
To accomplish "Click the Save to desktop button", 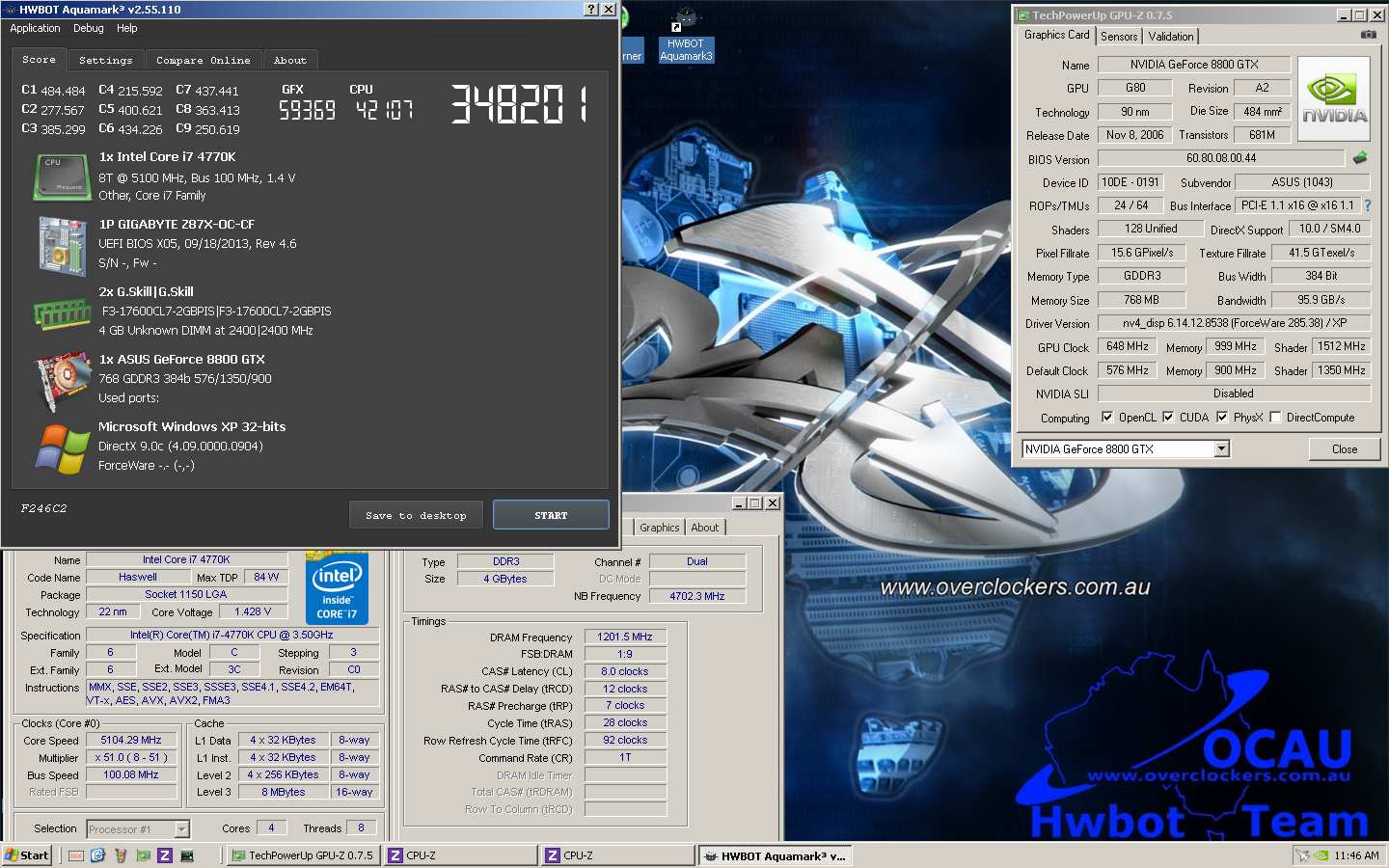I will pyautogui.click(x=416, y=515).
